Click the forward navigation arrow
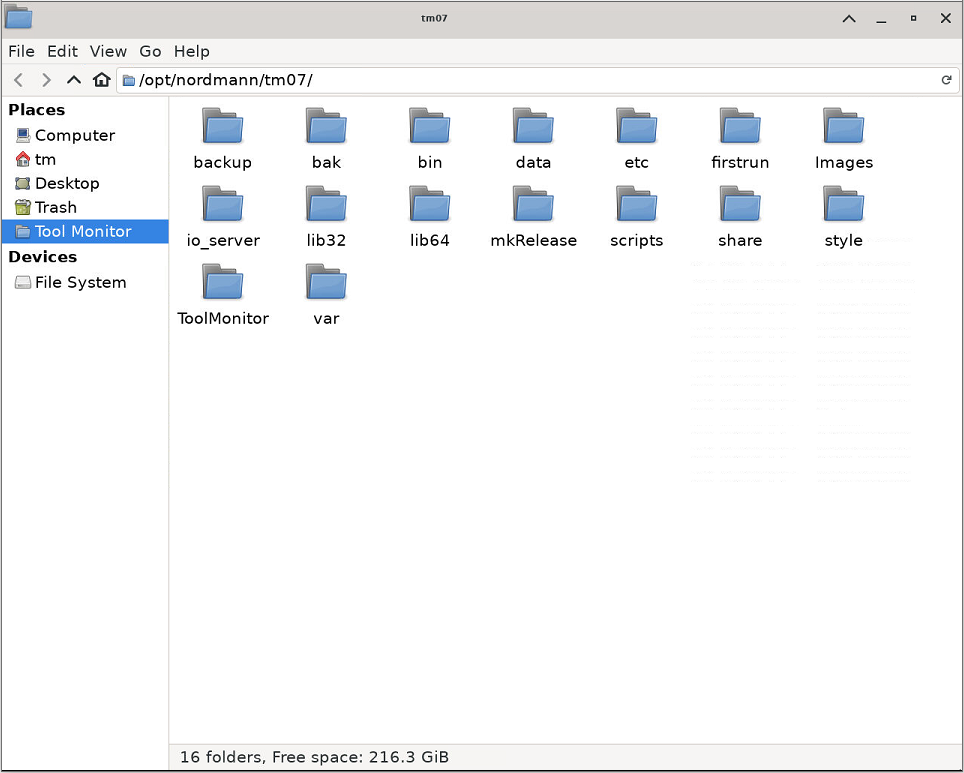This screenshot has height=773, width=964. pyautogui.click(x=46, y=80)
